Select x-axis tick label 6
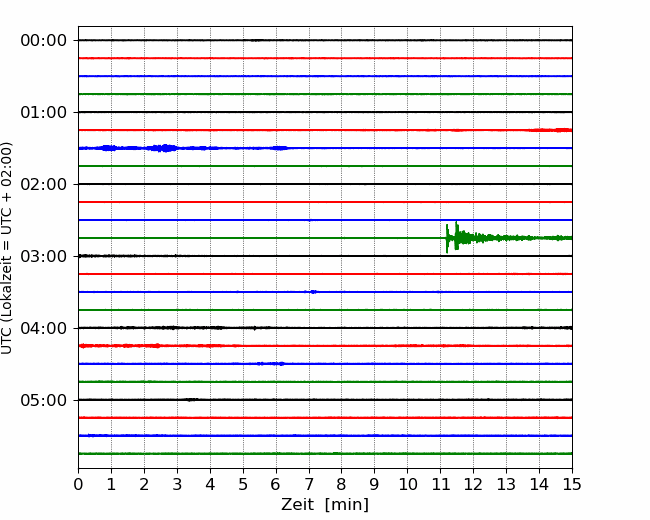The height and width of the screenshot is (520, 650). pos(276,484)
